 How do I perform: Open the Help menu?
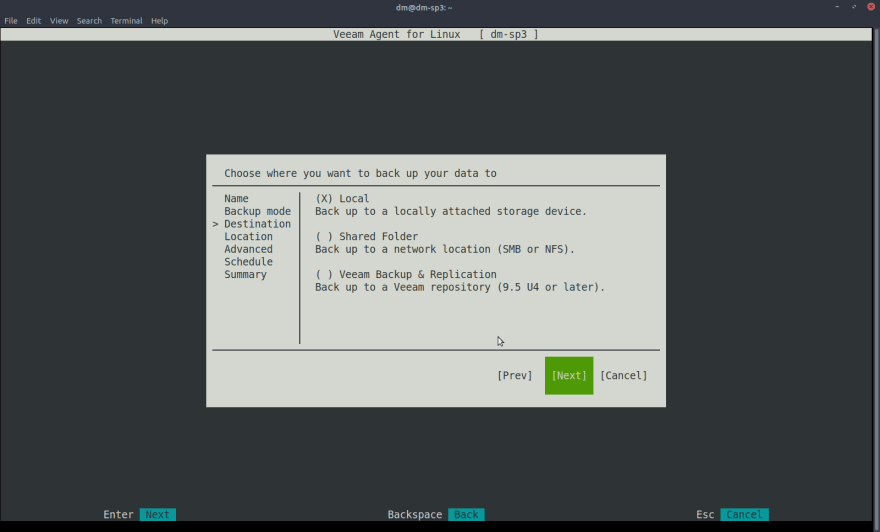point(159,21)
